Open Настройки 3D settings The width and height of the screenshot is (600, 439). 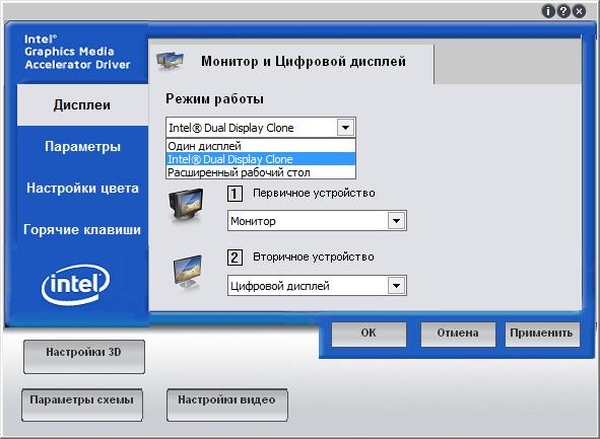click(x=84, y=357)
